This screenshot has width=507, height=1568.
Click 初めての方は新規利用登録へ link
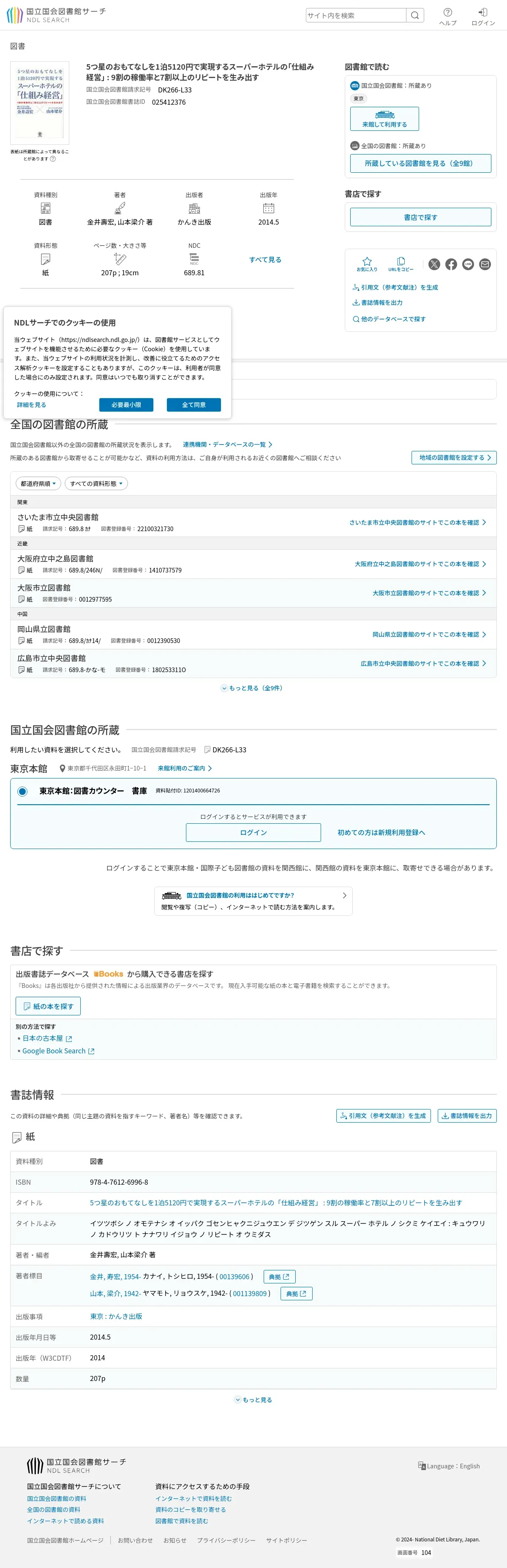tap(382, 833)
